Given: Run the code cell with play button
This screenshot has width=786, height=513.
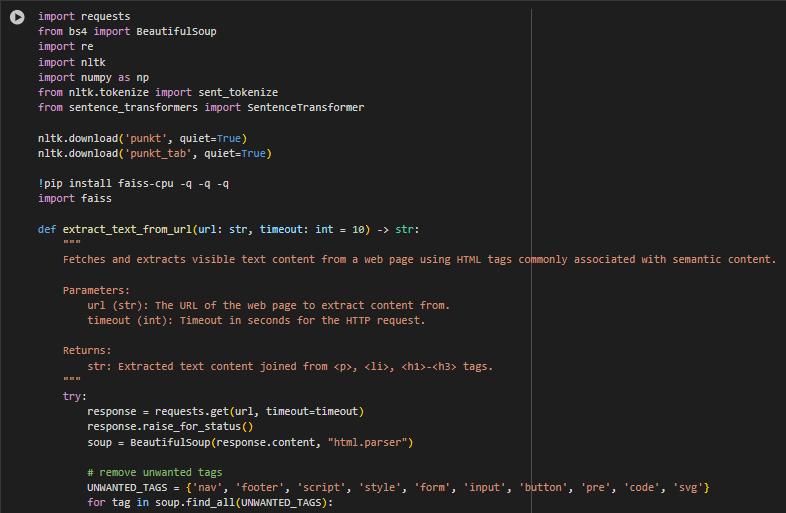Looking at the screenshot, I should 17,17.
